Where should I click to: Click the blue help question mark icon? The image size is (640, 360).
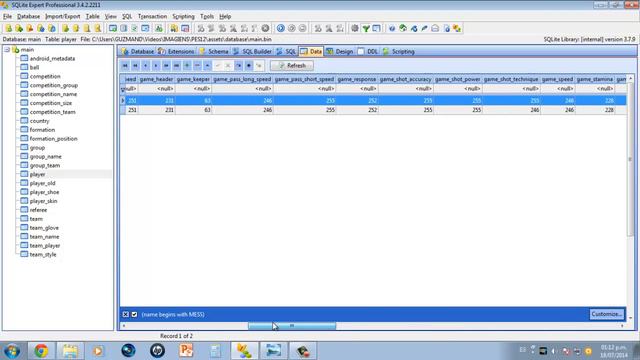(392, 28)
